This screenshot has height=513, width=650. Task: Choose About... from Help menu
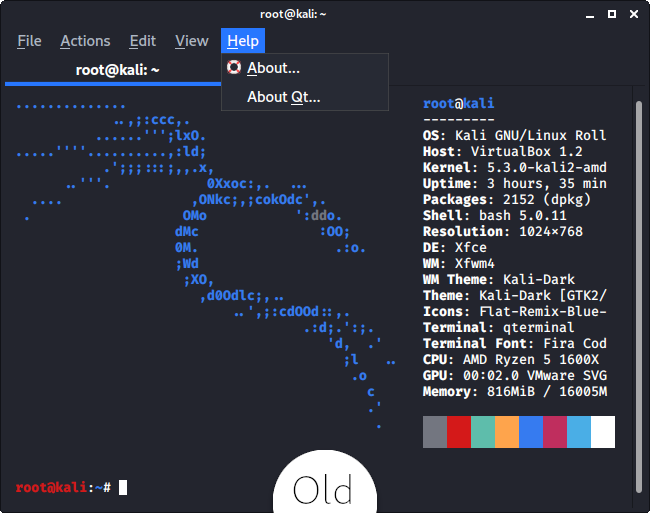[305, 68]
